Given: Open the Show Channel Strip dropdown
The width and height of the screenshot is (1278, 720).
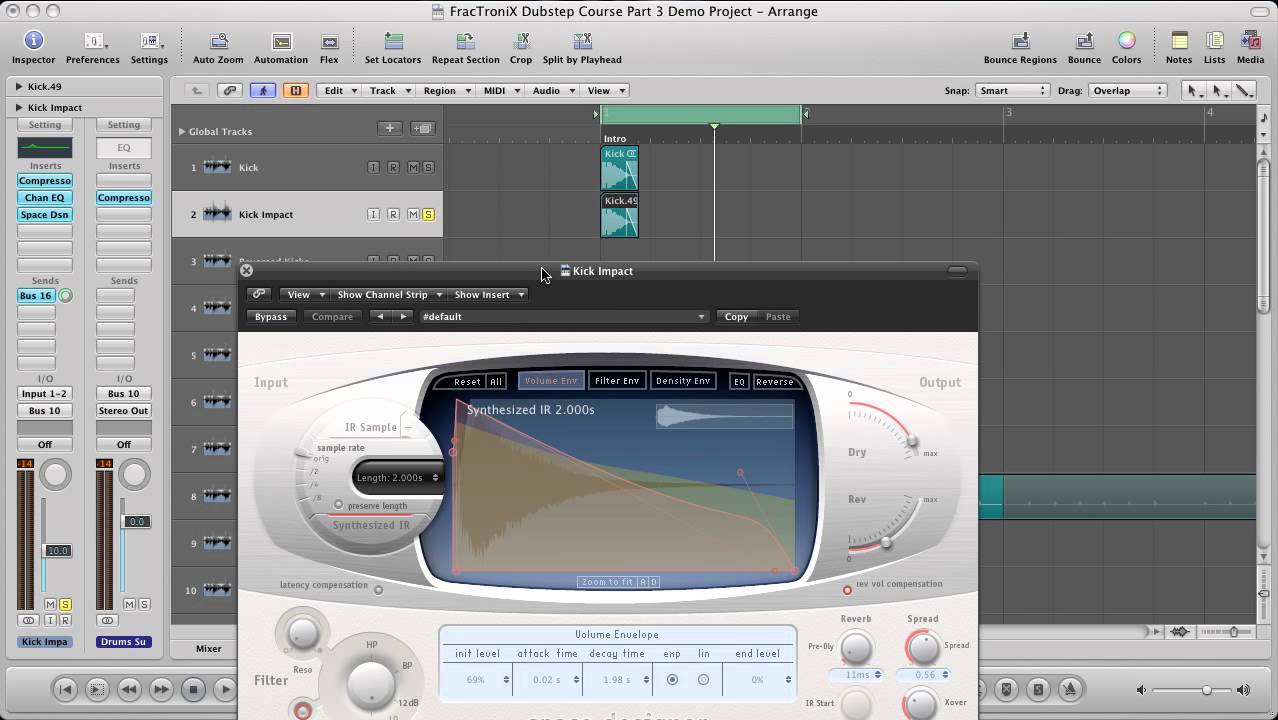Looking at the screenshot, I should click(x=390, y=294).
